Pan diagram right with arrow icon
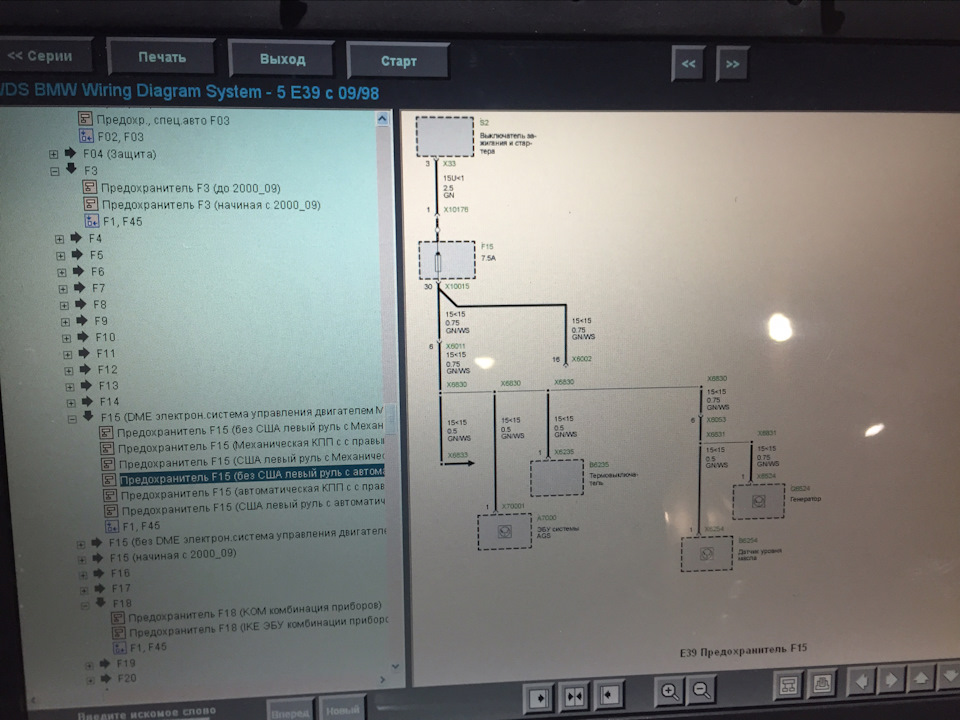Screen dimensions: 960x720 891,680
